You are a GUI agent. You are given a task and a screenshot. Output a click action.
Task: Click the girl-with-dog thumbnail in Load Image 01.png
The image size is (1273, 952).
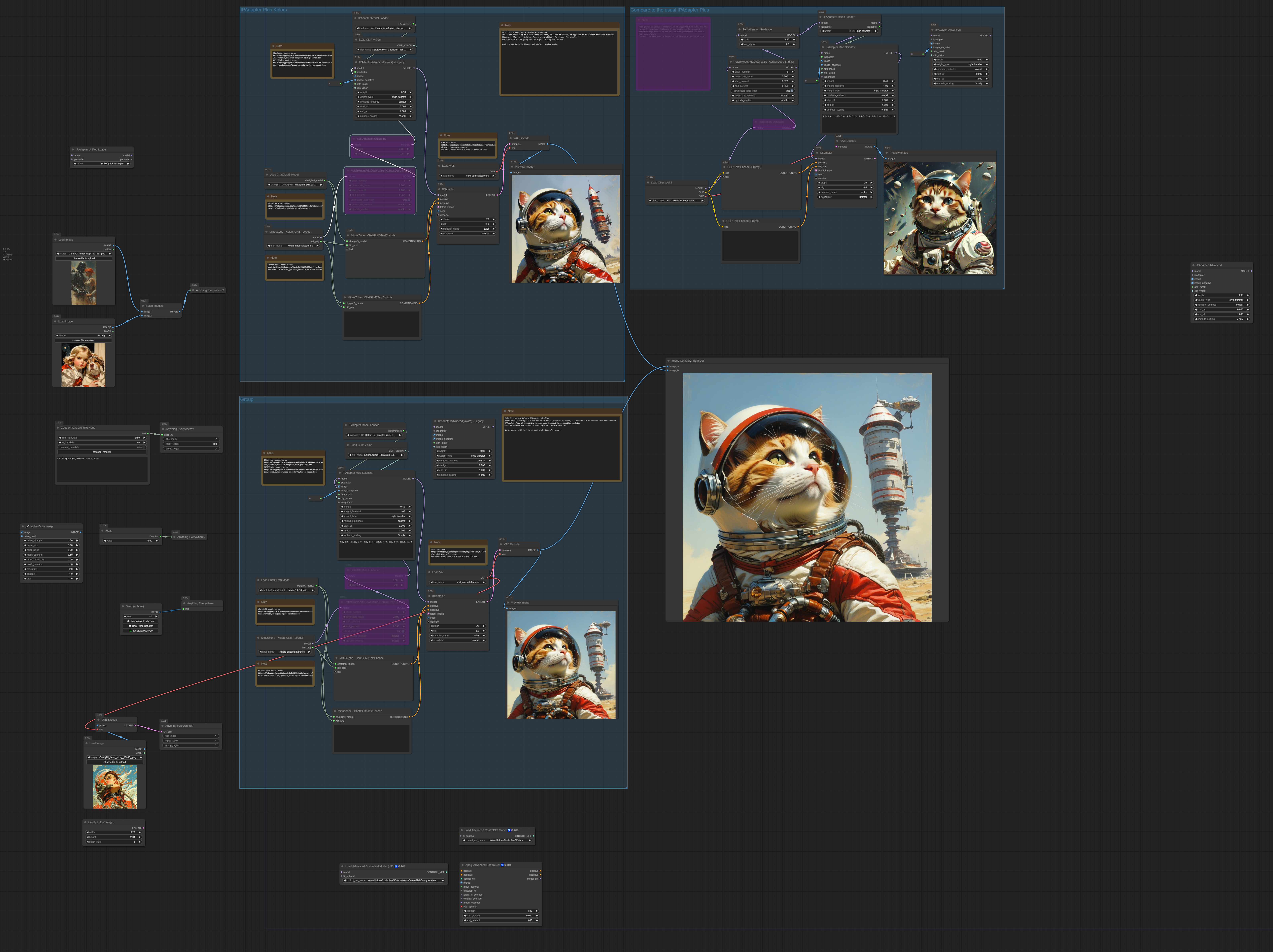click(x=84, y=365)
